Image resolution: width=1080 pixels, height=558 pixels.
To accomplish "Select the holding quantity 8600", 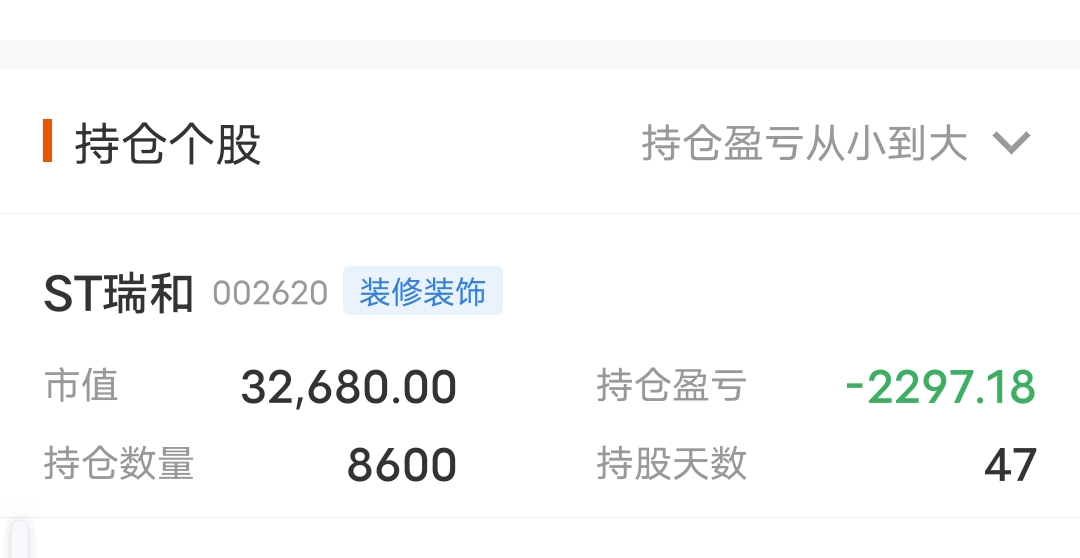I will tap(402, 464).
